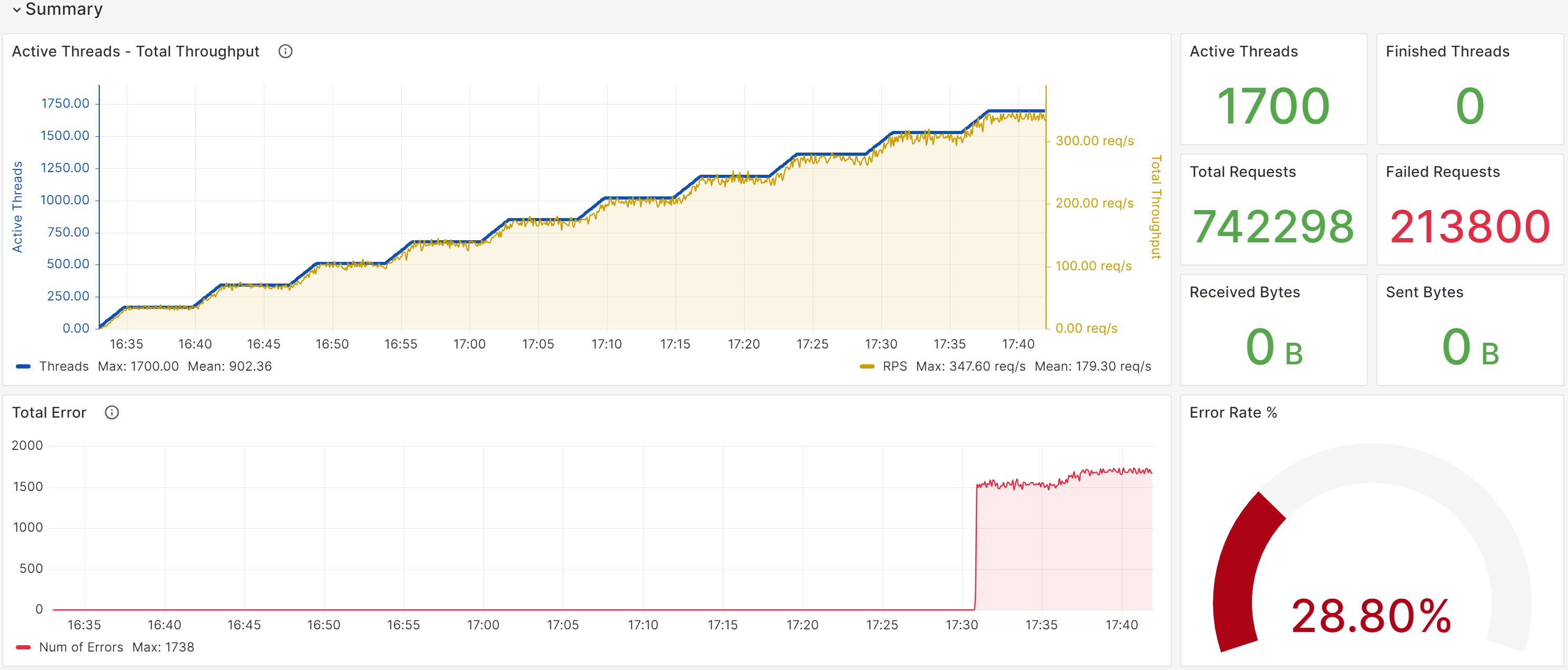This screenshot has width=1568, height=670.
Task: Open Total Error panel title menu
Action: click(x=49, y=413)
